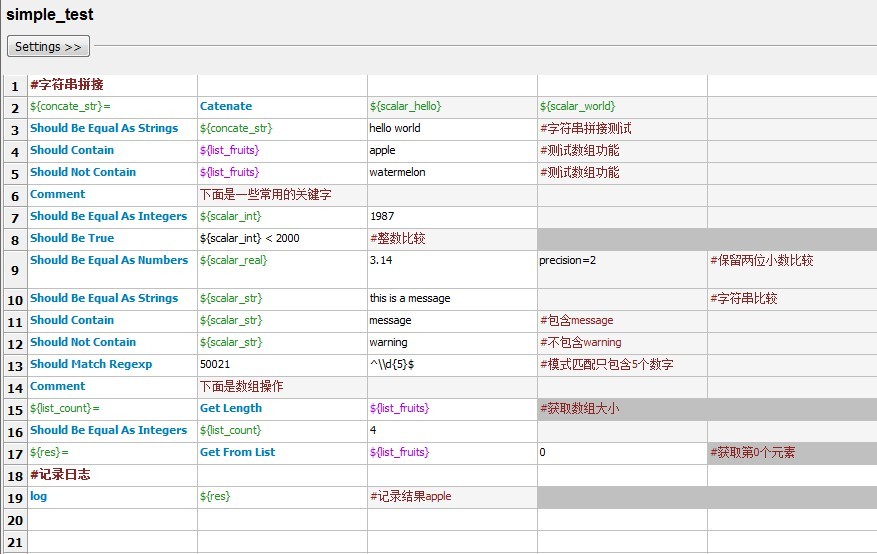
Task: Select the 'apple' cell in row 4
Action: click(452, 151)
